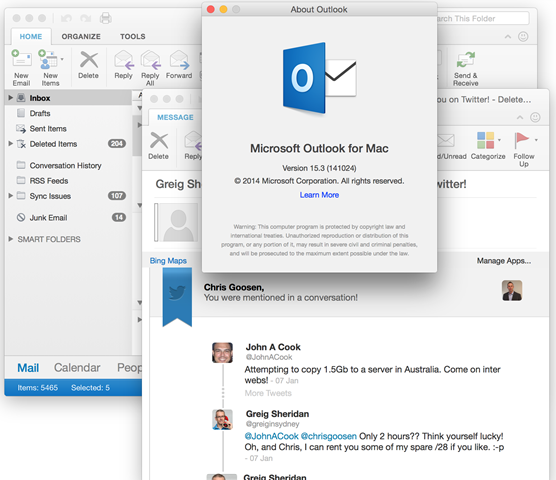This screenshot has height=480, width=556.
Task: Click the Search This Folder field
Action: pos(483,18)
